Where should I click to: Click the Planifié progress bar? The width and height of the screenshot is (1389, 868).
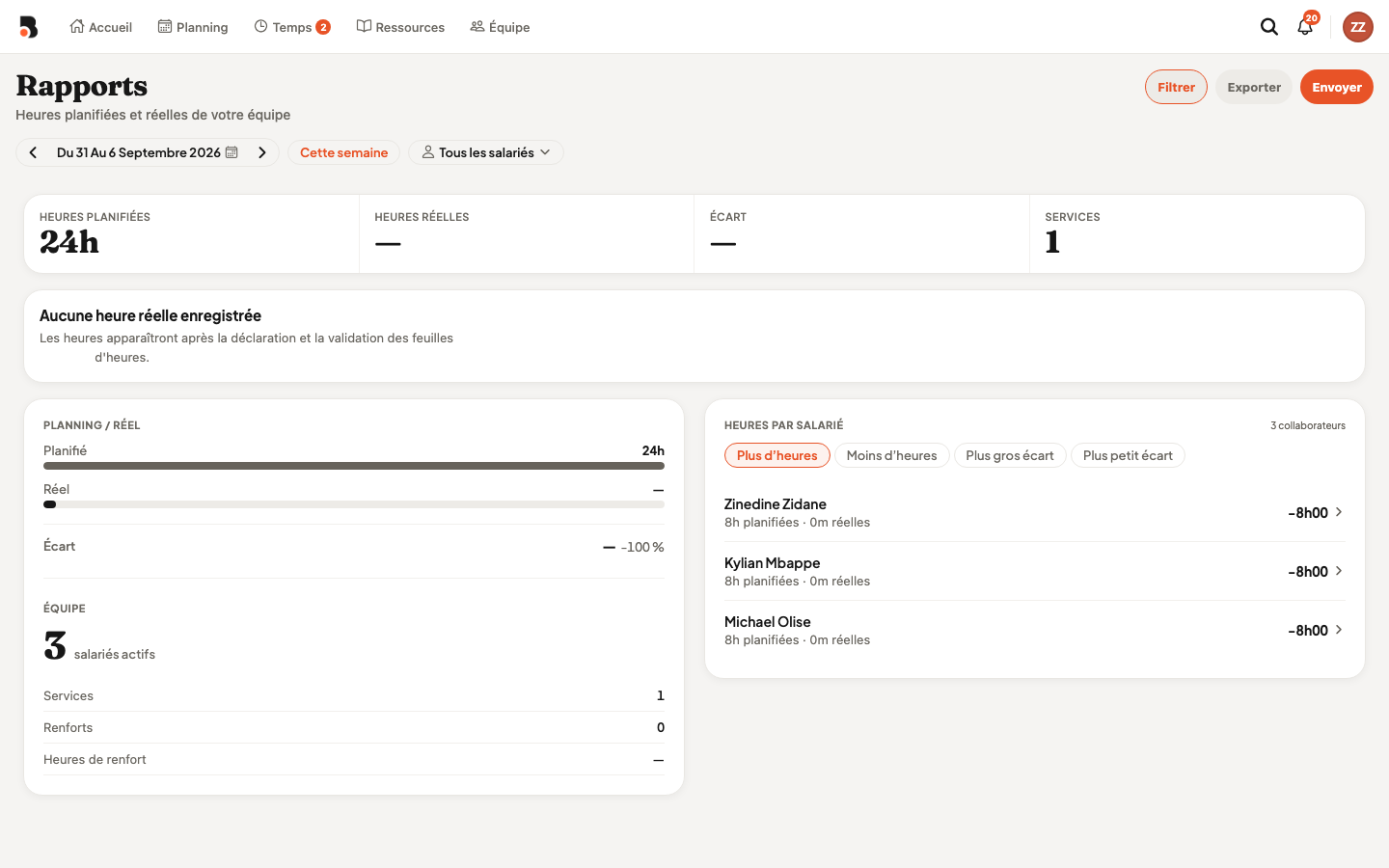click(354, 466)
